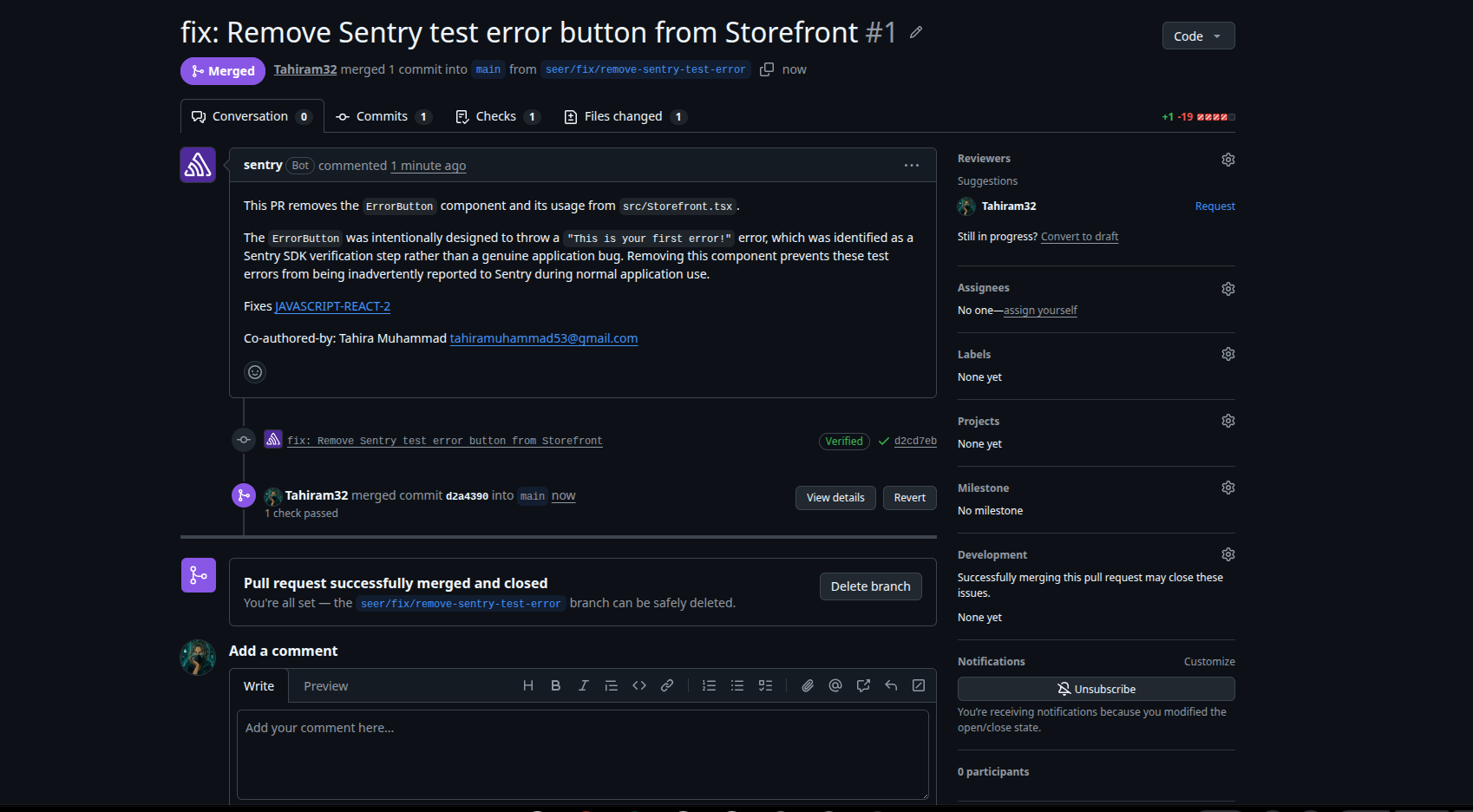Open Reviewers settings gear
Image resolution: width=1473 pixels, height=812 pixels.
1228,160
